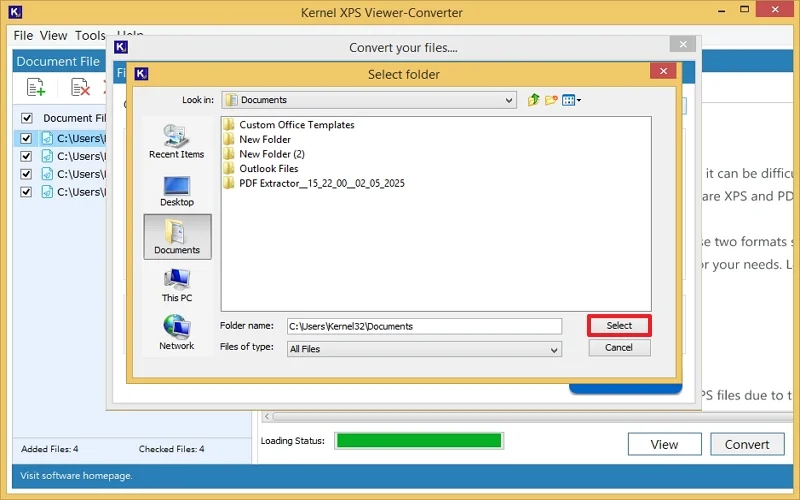Uncheck the second C:\Users file checkbox
The image size is (800, 500).
pos(26,156)
